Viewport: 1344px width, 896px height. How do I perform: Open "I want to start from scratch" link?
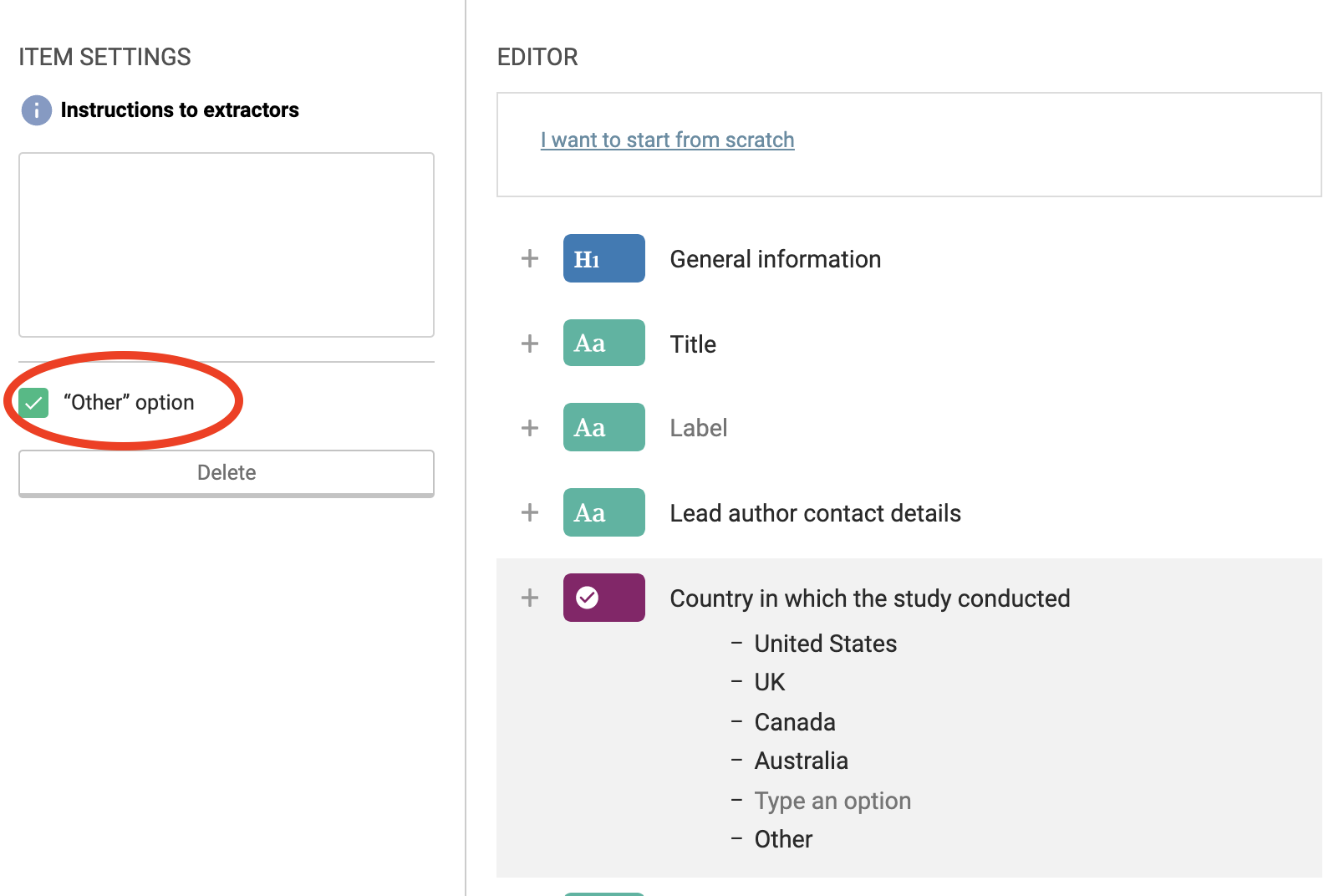tap(667, 140)
